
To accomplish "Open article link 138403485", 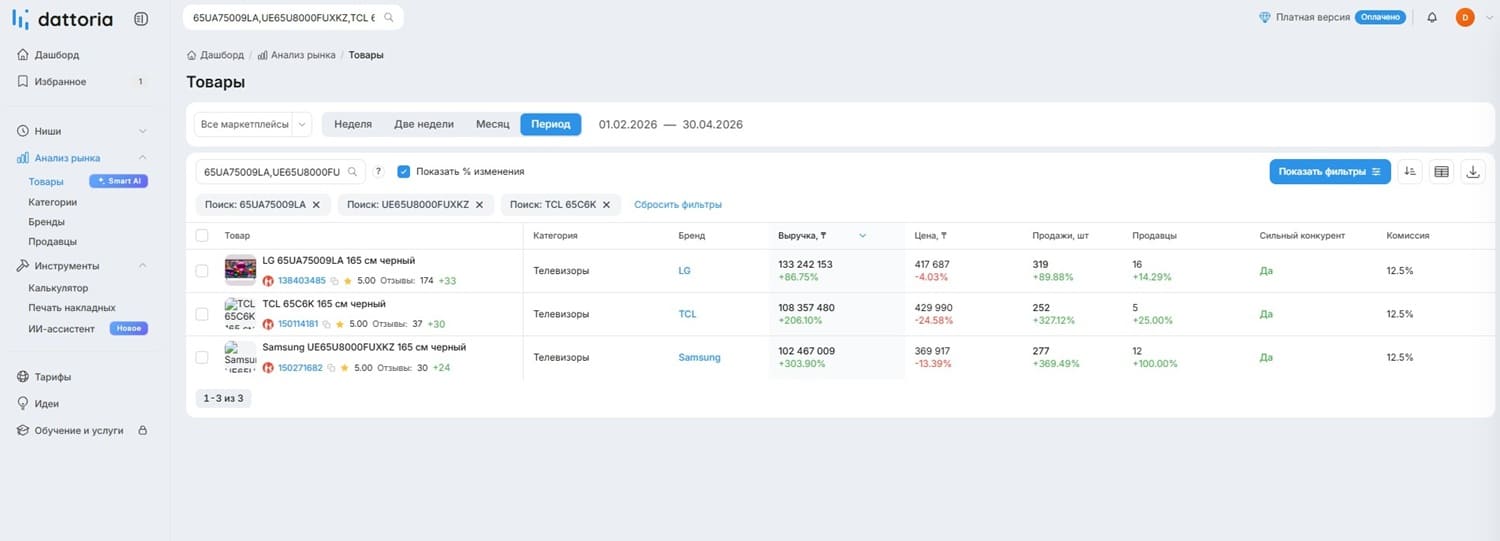I will click(x=302, y=281).
